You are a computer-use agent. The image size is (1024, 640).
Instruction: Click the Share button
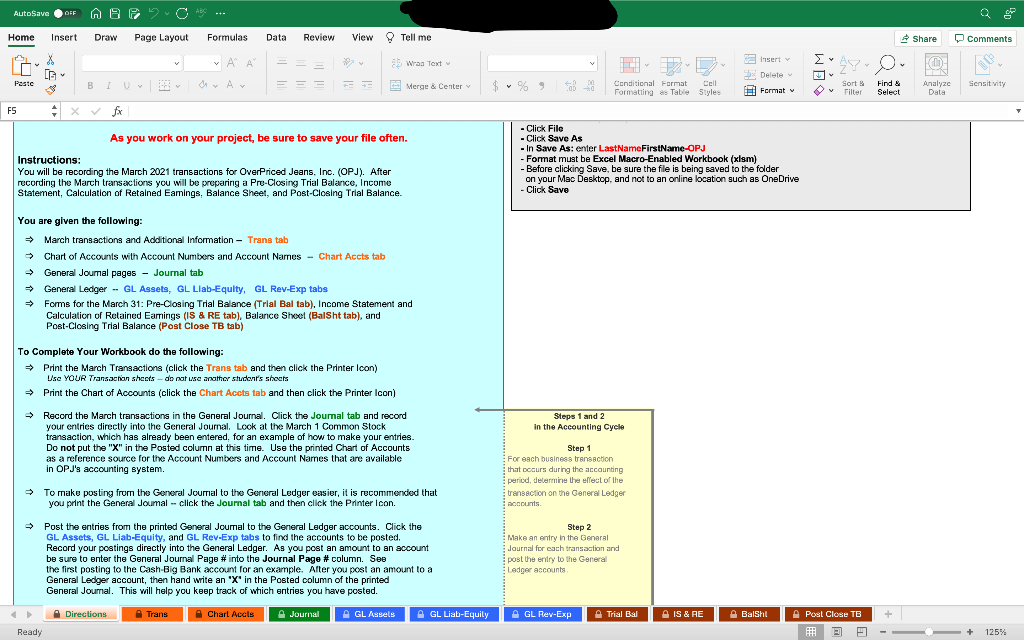click(918, 37)
